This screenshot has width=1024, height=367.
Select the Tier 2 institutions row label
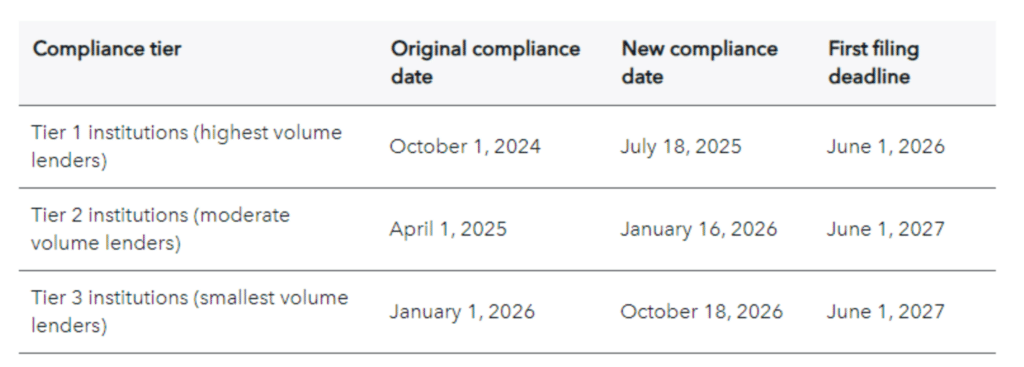[161, 229]
